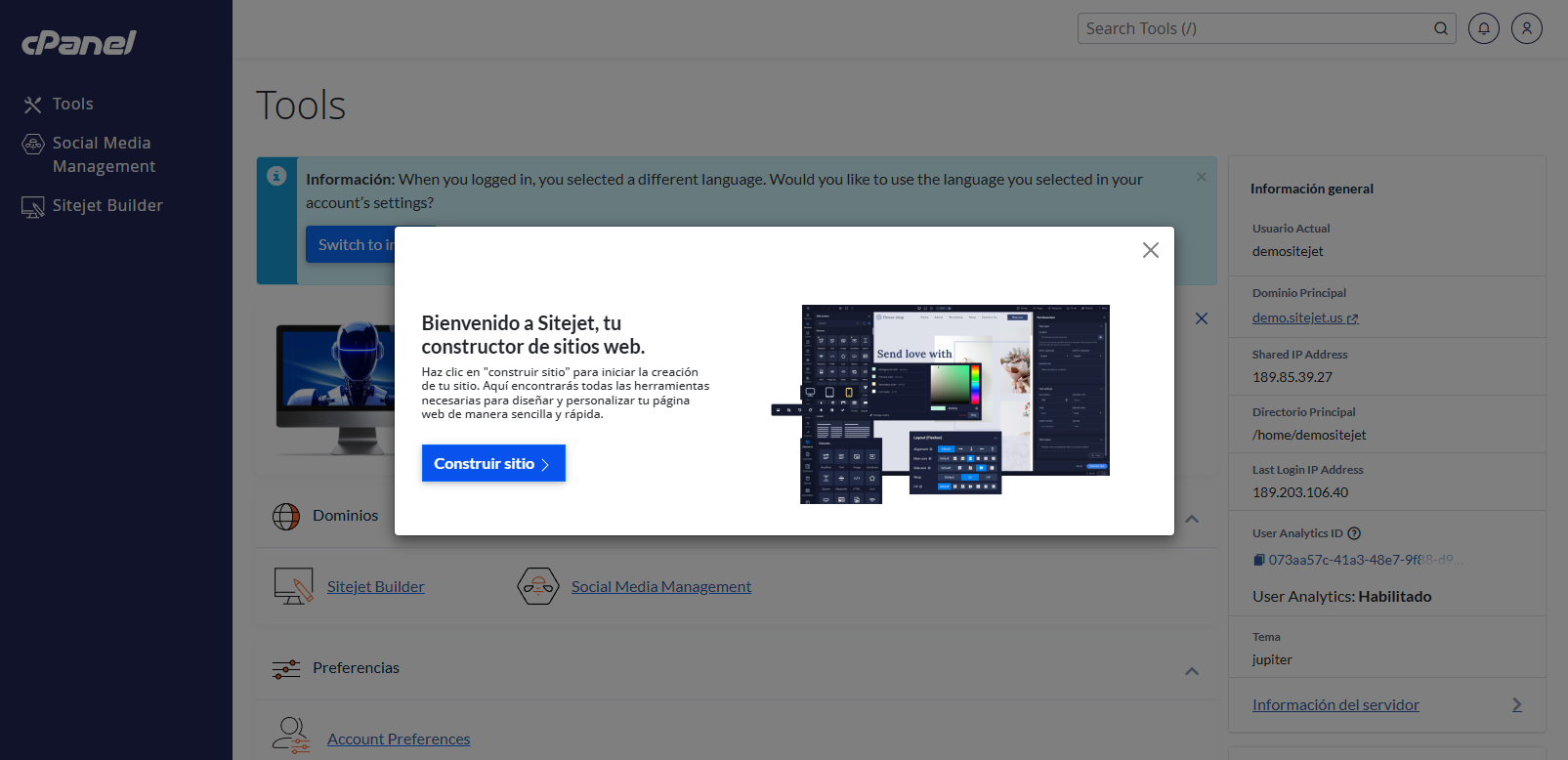Click the cPanel logo

(x=79, y=42)
